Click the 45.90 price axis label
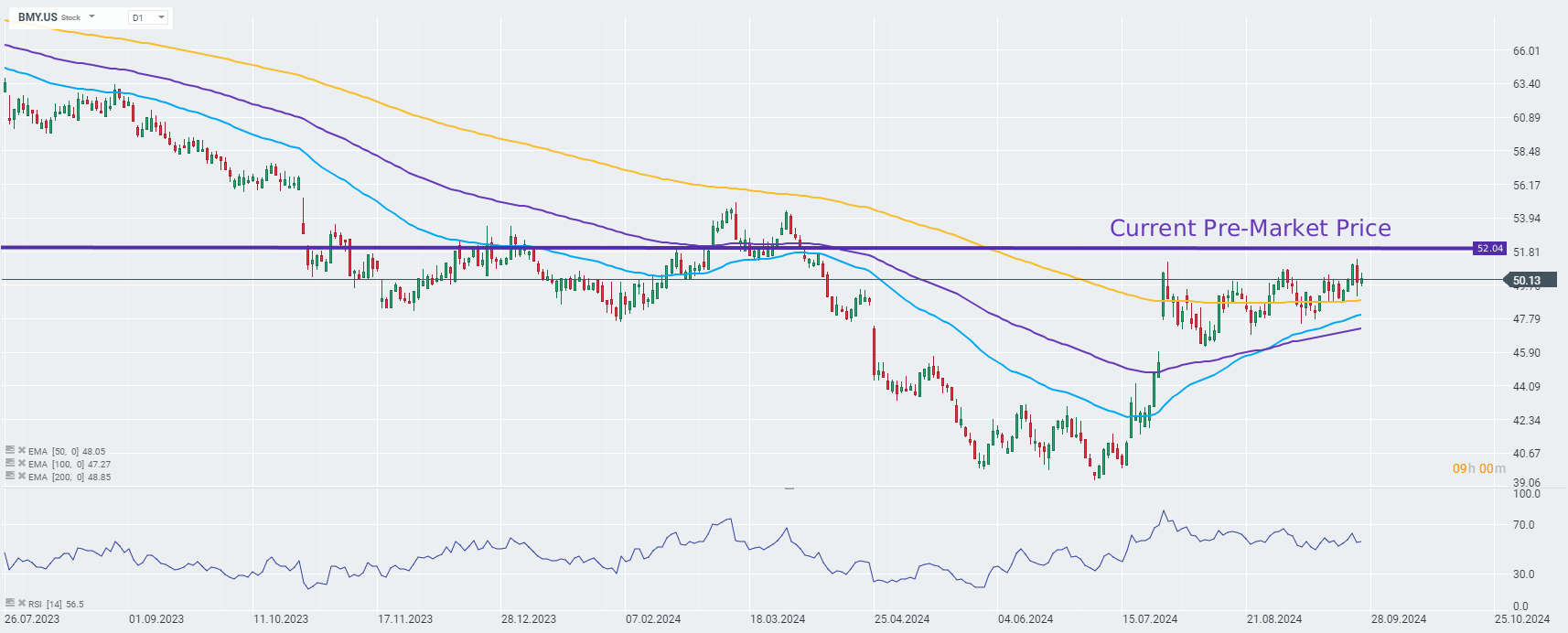The width and height of the screenshot is (1568, 633). 1526,353
